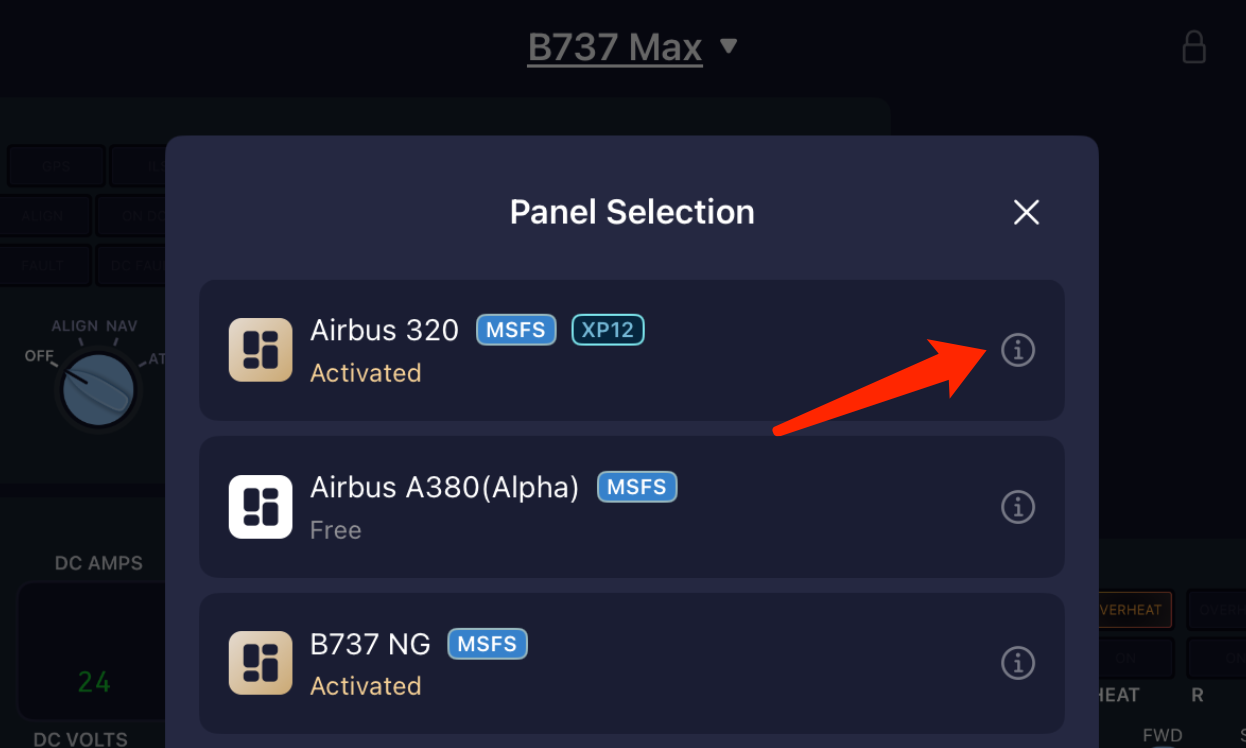Open the B737 Max aircraft title dropdown
The width and height of the screenshot is (1246, 748).
click(615, 47)
